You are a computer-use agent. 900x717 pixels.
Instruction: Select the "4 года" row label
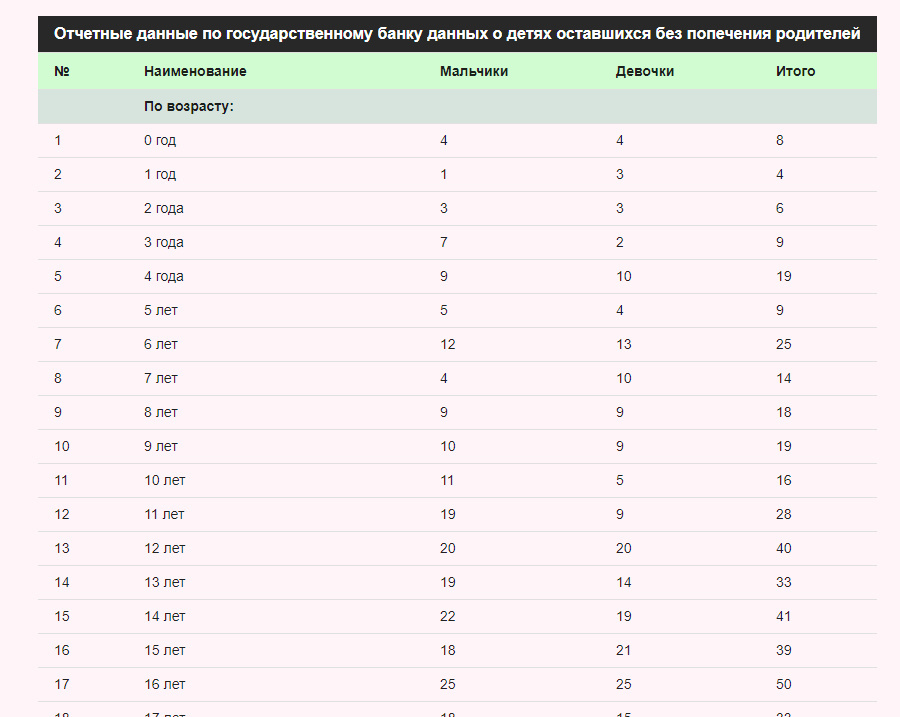(164, 276)
